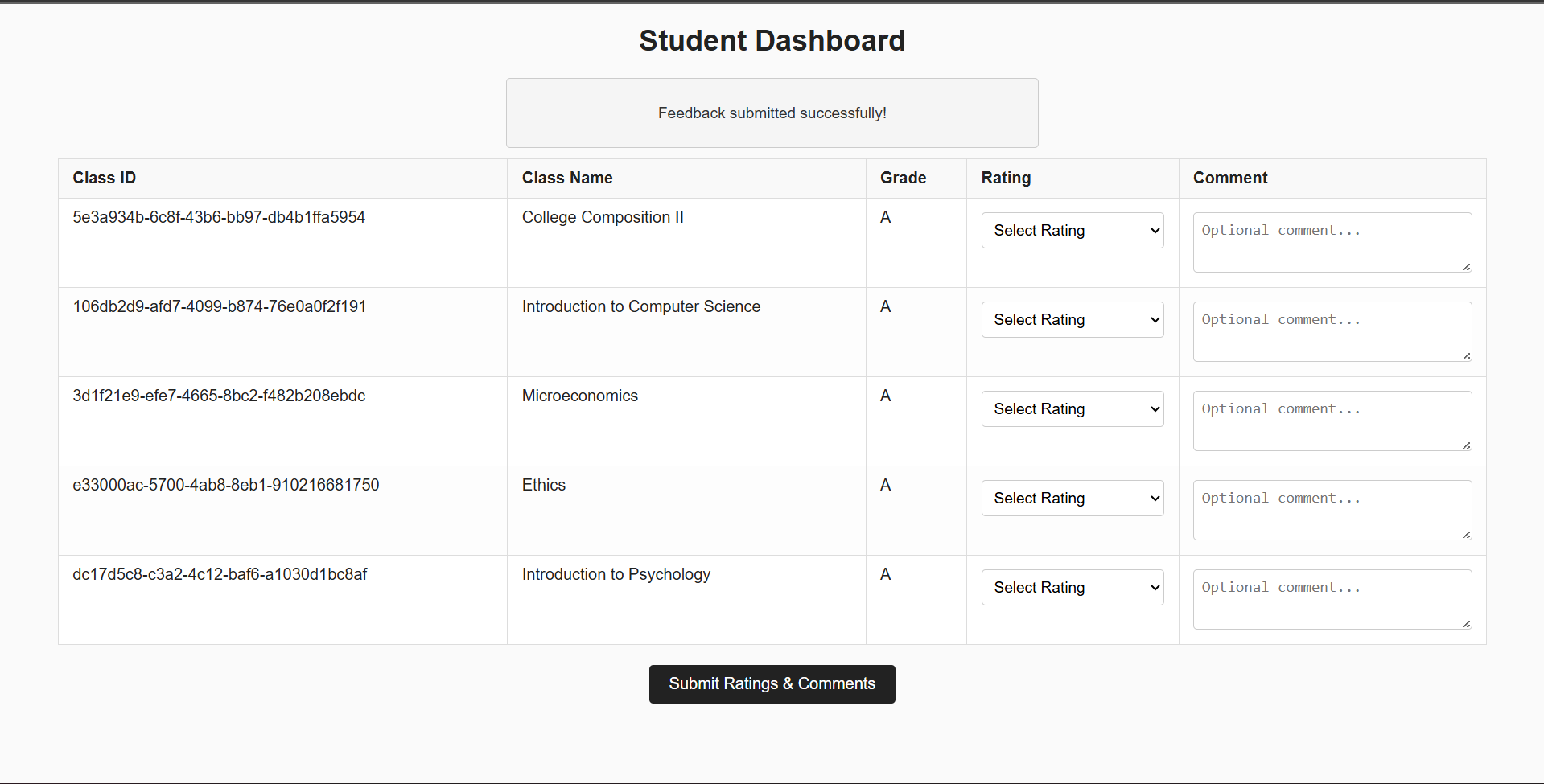Click the Student Dashboard heading

point(772,41)
